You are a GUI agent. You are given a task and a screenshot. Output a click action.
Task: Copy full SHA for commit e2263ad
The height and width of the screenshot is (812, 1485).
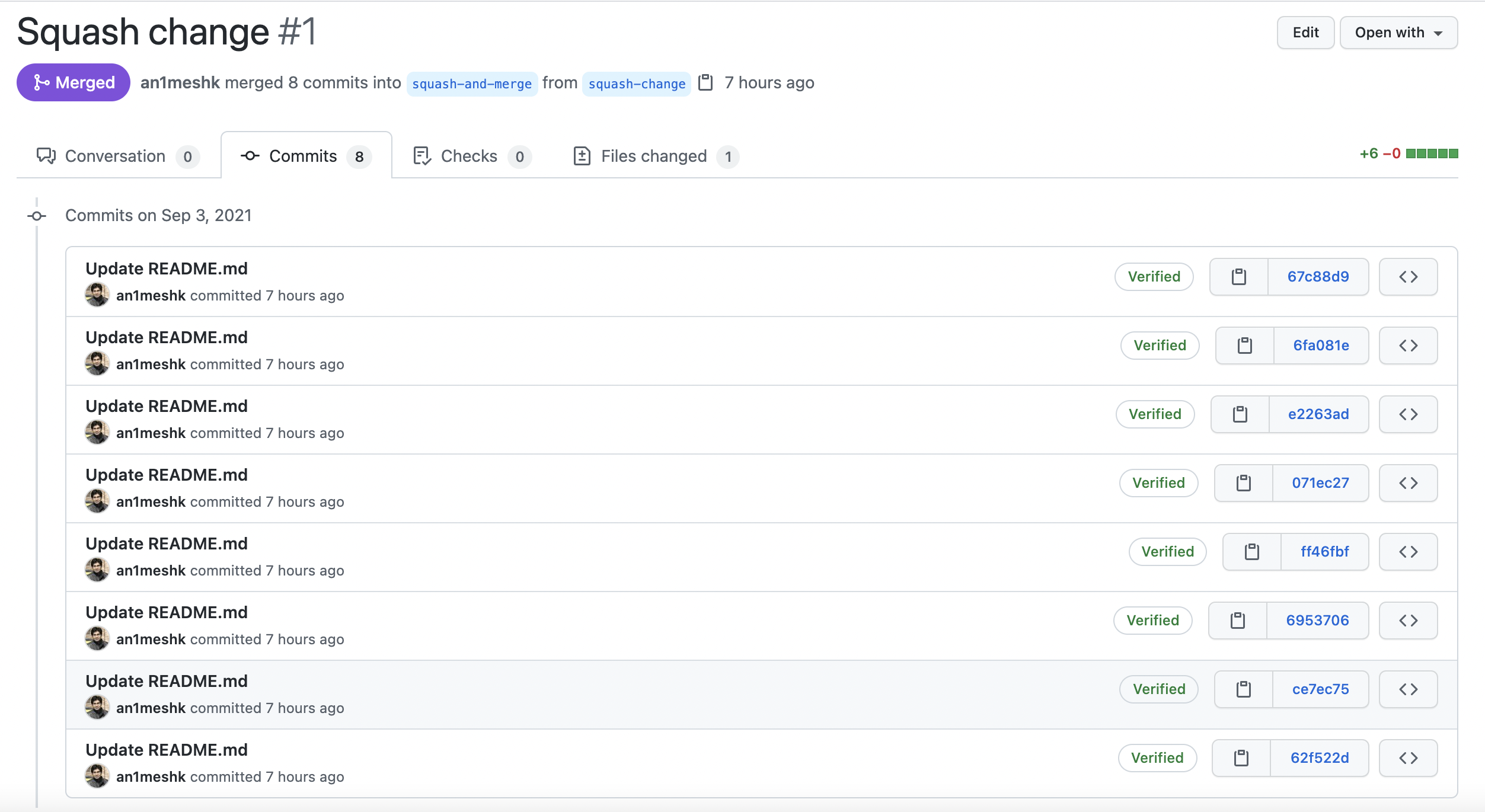coord(1240,414)
